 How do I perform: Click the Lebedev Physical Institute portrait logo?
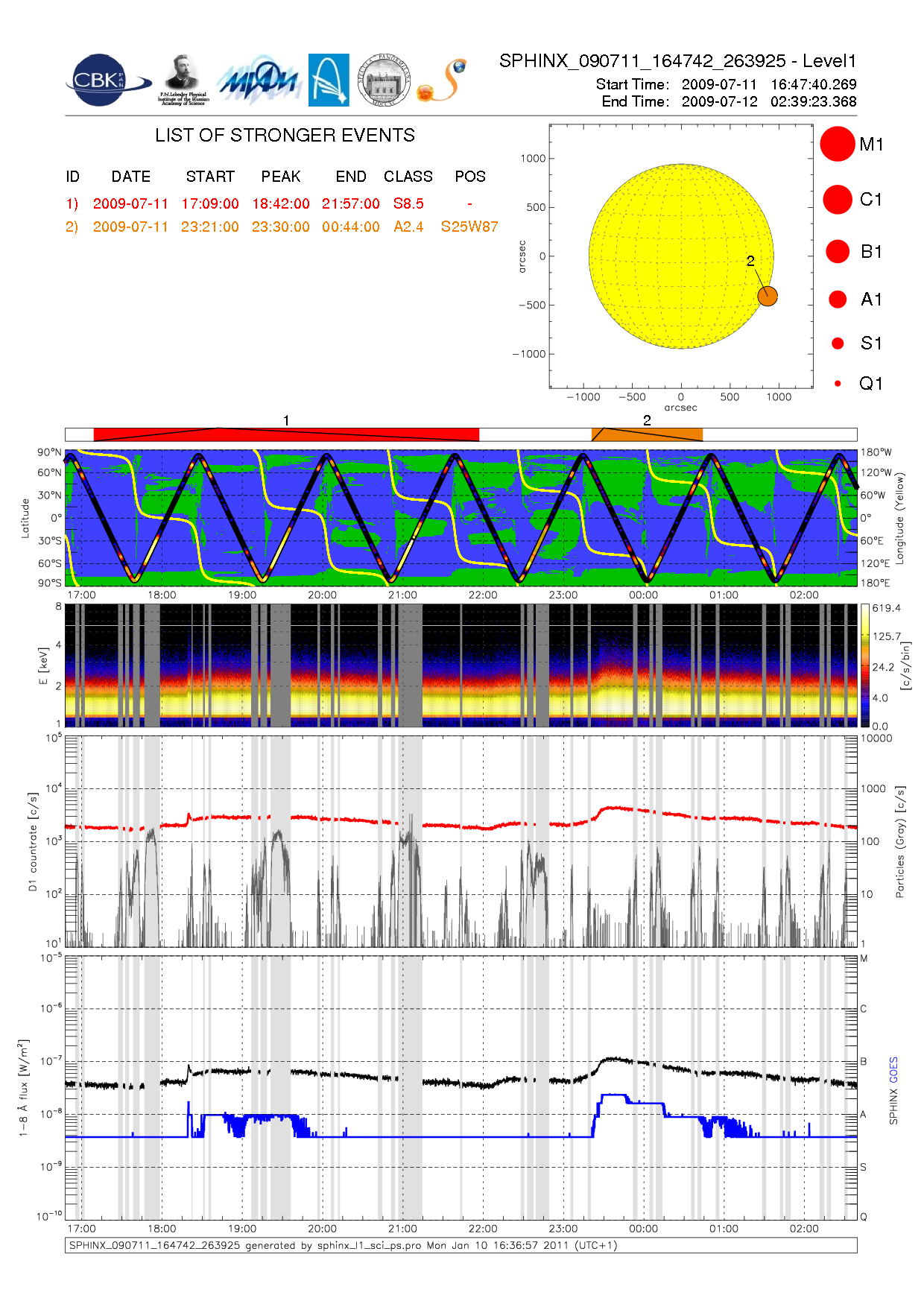[183, 80]
